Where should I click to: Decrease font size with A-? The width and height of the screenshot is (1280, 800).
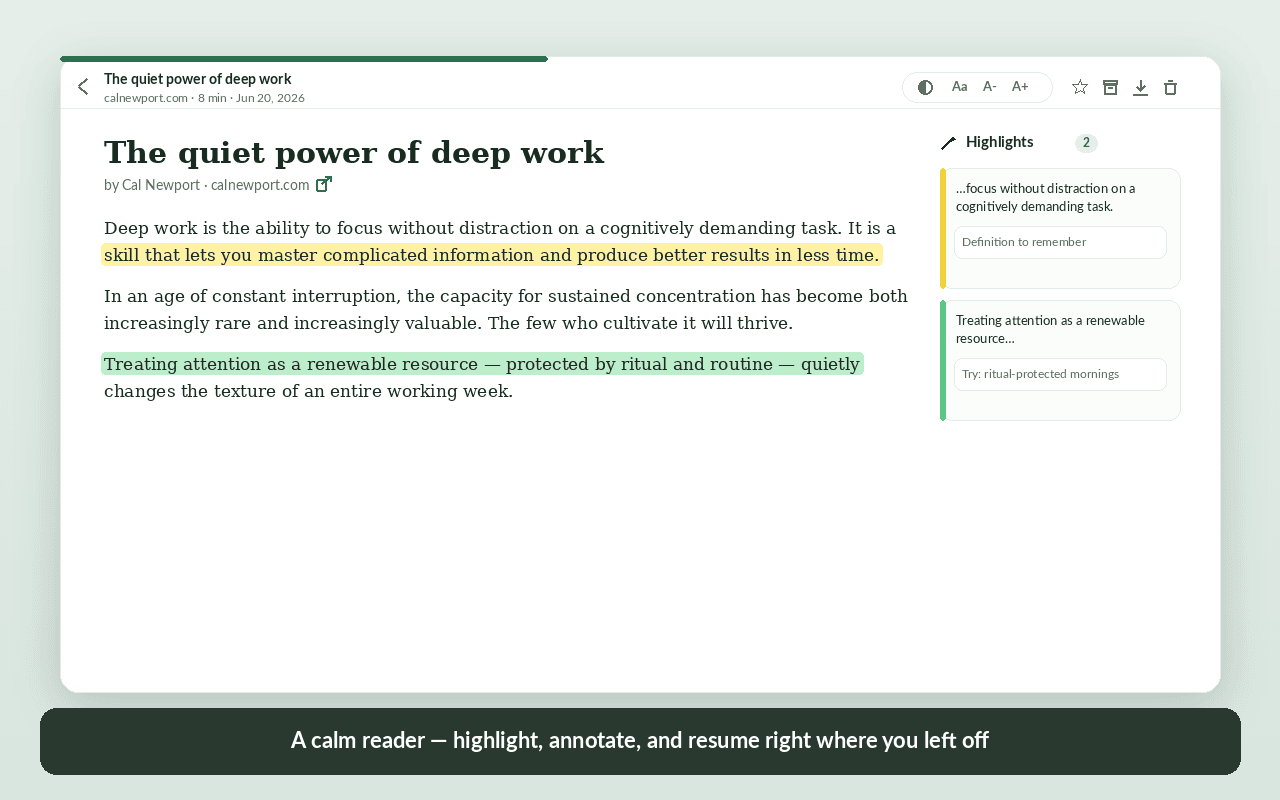click(x=990, y=87)
